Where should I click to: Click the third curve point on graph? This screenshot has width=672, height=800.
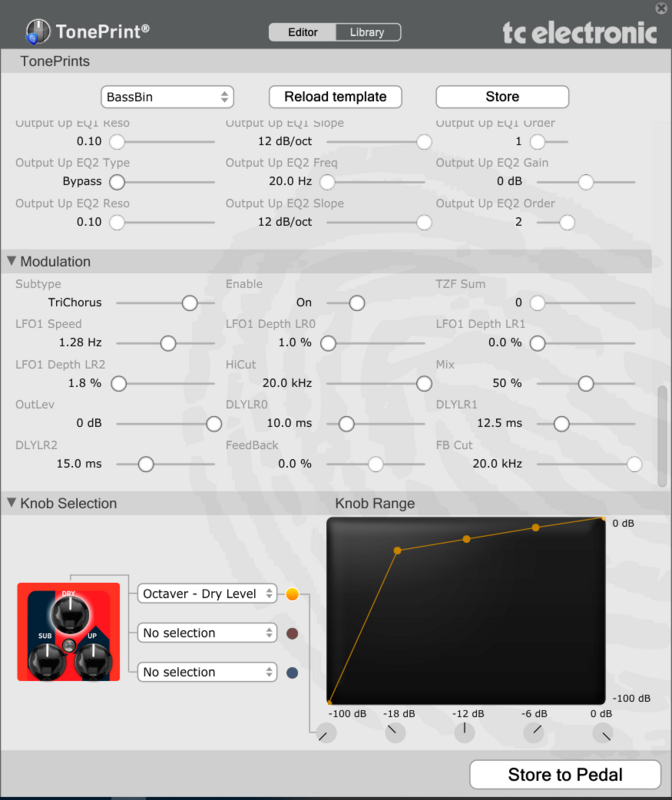pyautogui.click(x=466, y=539)
